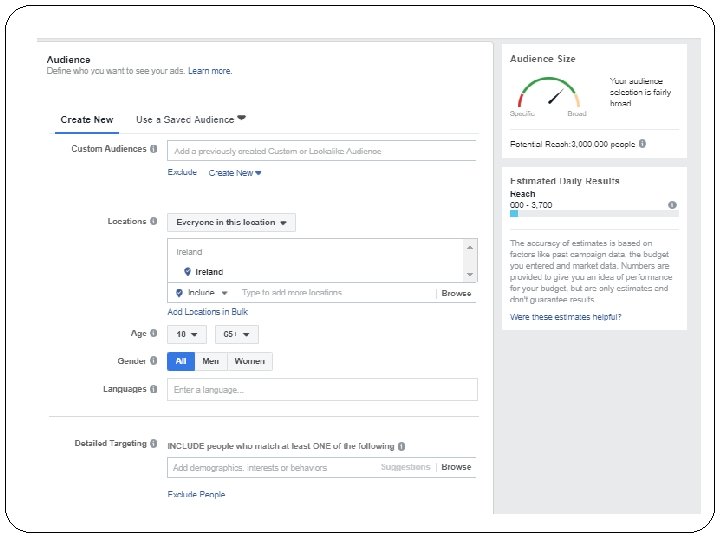
Task: Click the Add Locations in Bulk link
Action: click(x=207, y=313)
